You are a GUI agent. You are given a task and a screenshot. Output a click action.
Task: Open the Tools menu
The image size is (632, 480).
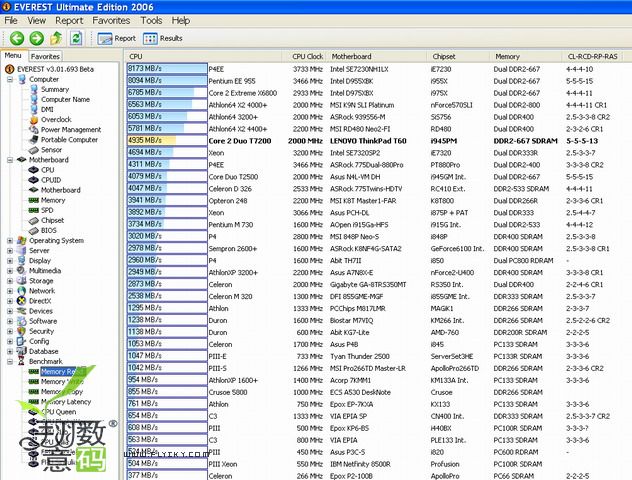[151, 21]
